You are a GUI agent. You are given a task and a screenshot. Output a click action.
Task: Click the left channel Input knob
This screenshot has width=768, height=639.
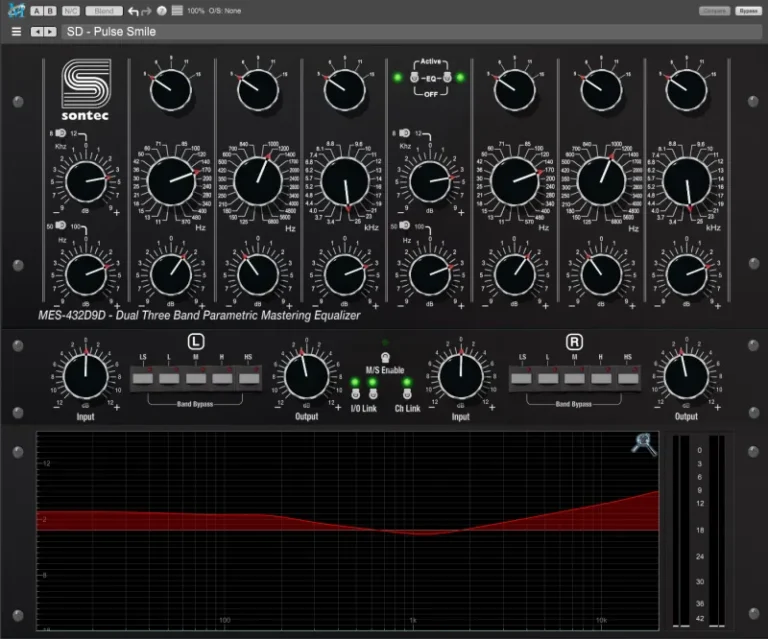pyautogui.click(x=85, y=376)
